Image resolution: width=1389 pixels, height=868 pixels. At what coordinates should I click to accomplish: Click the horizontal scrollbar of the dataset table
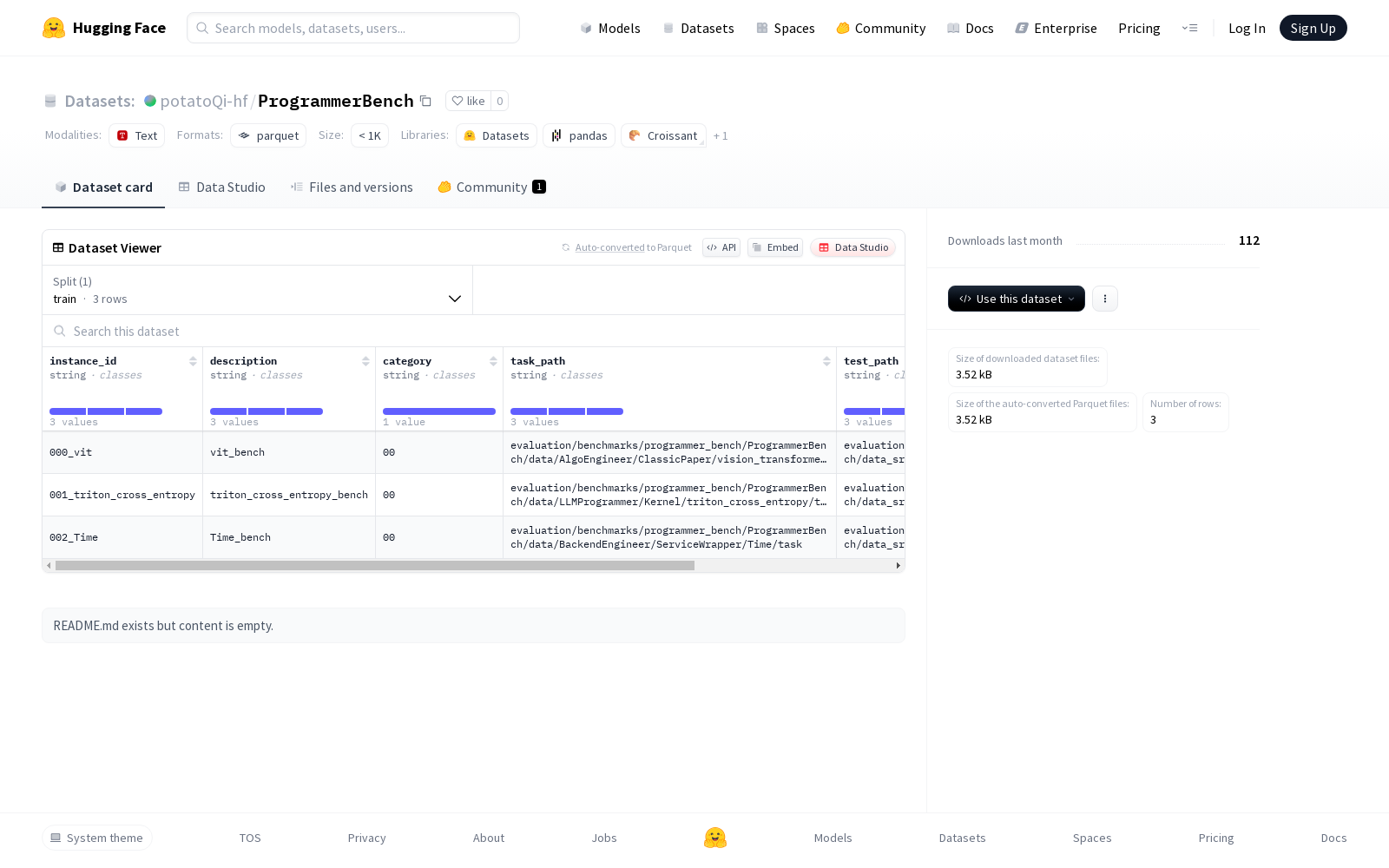(375, 565)
